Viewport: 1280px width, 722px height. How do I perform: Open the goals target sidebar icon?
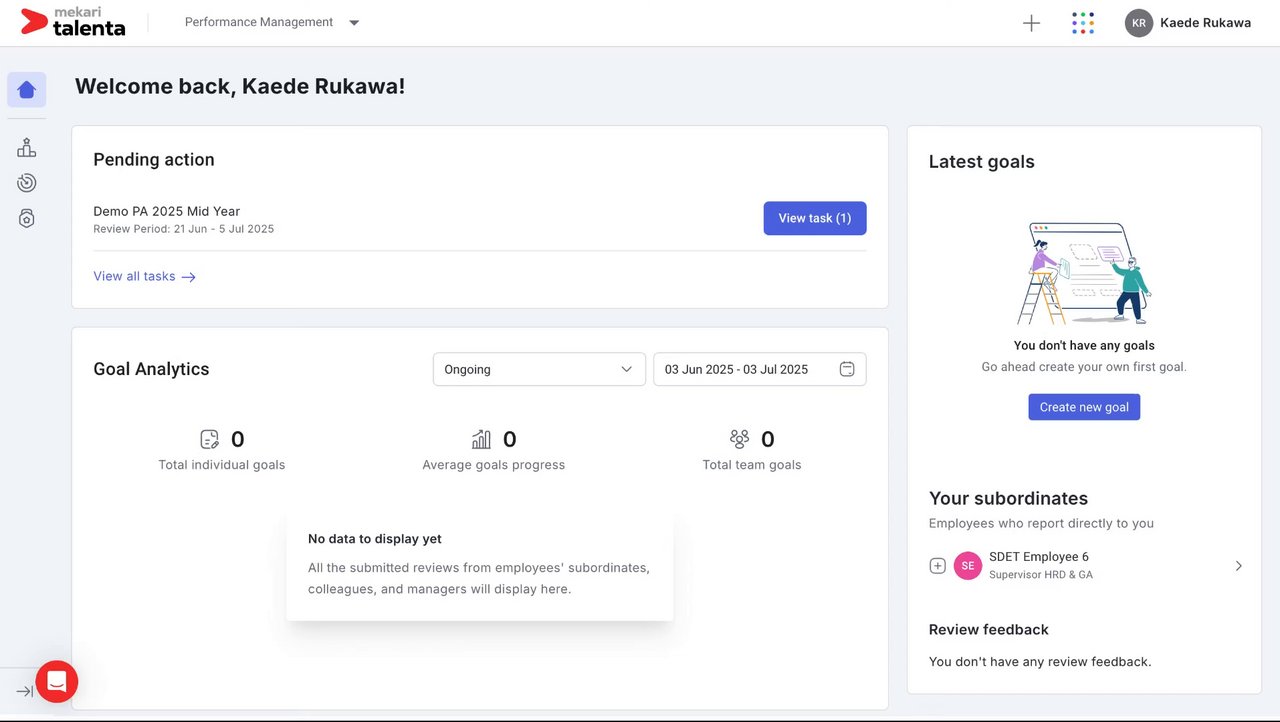(x=27, y=183)
